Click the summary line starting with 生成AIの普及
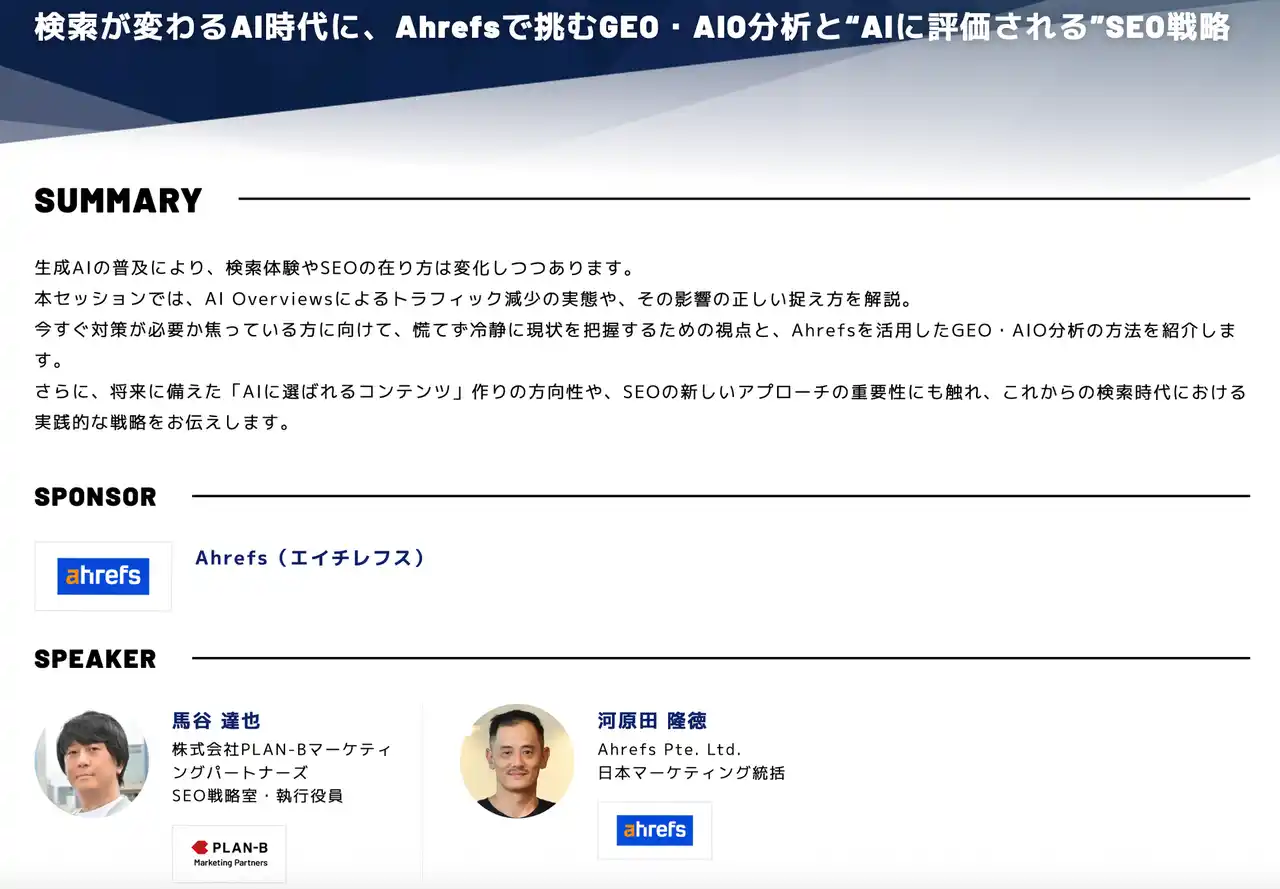Image resolution: width=1280 pixels, height=889 pixels. 335,268
